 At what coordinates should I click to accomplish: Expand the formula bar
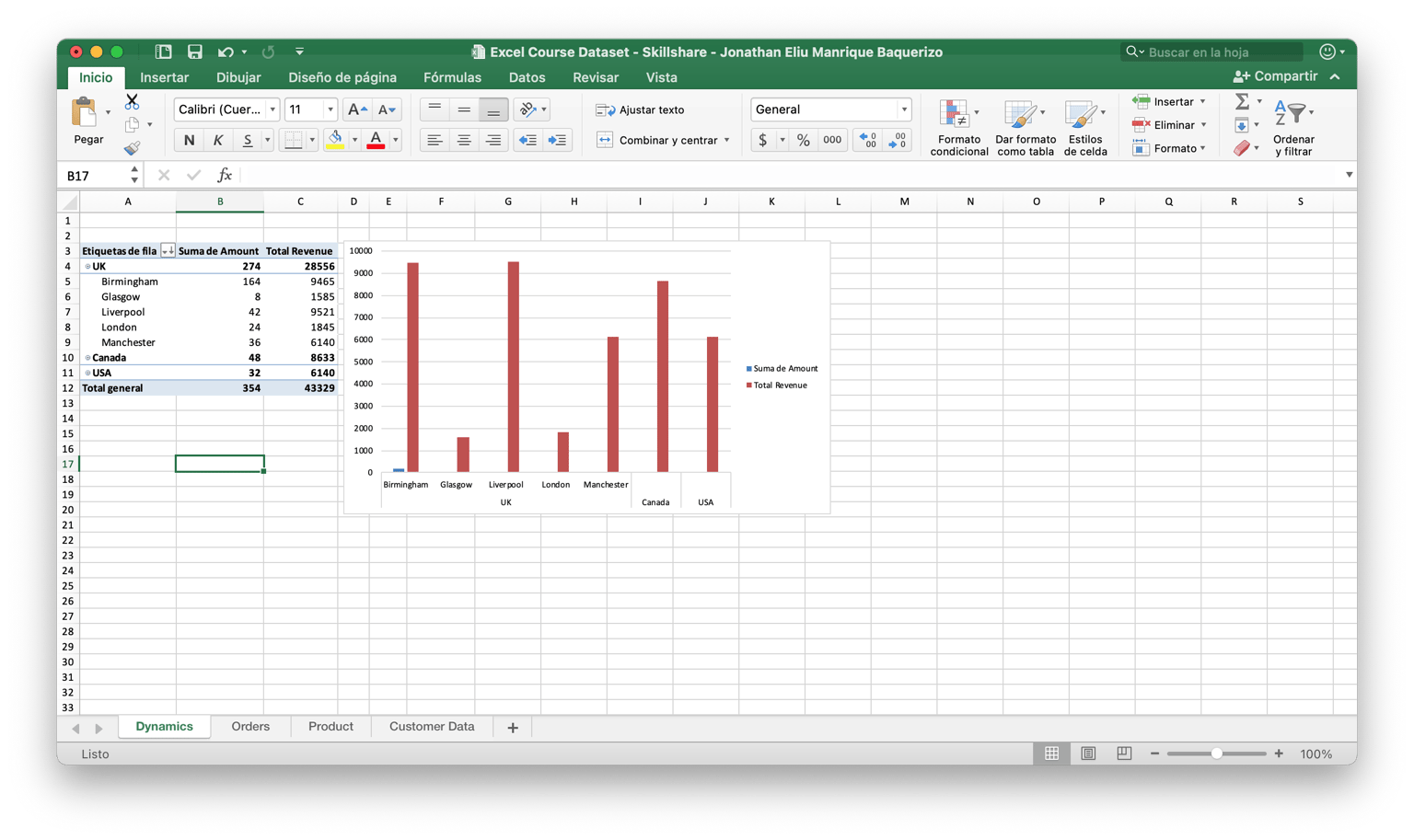(1349, 175)
